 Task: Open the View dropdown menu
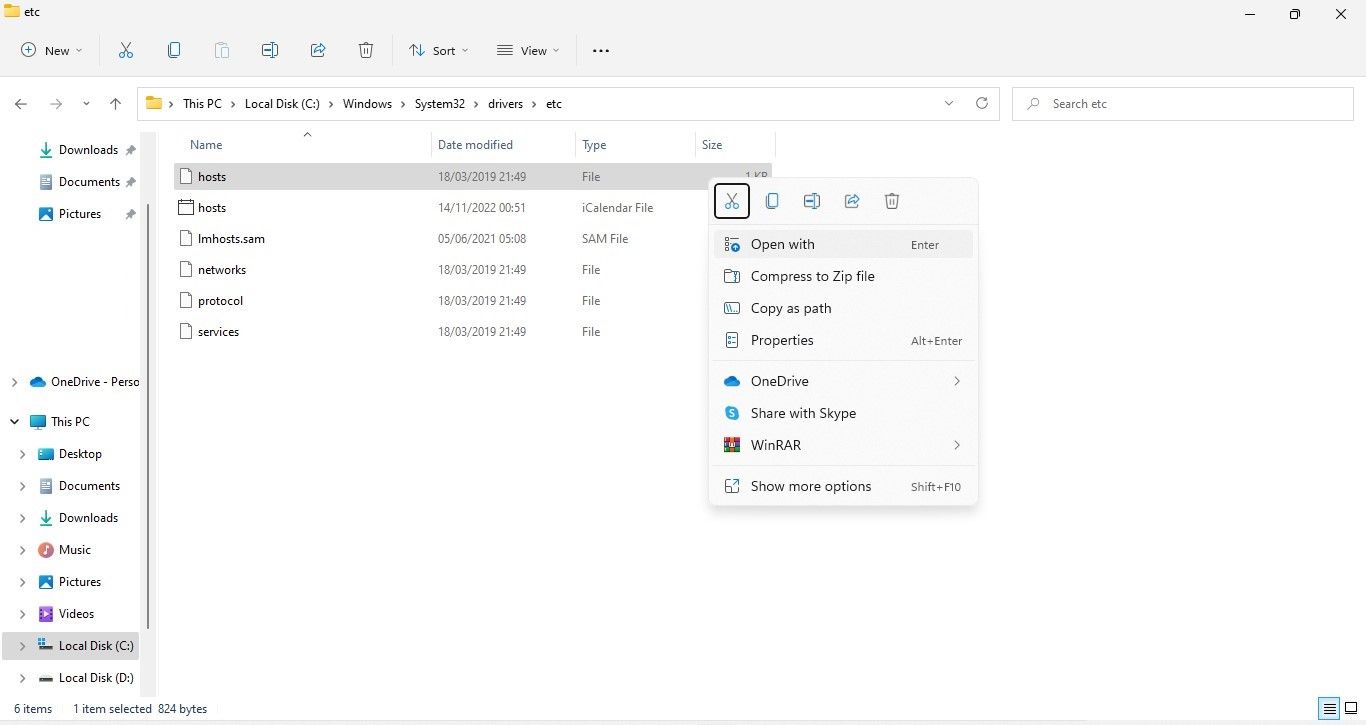coord(528,50)
